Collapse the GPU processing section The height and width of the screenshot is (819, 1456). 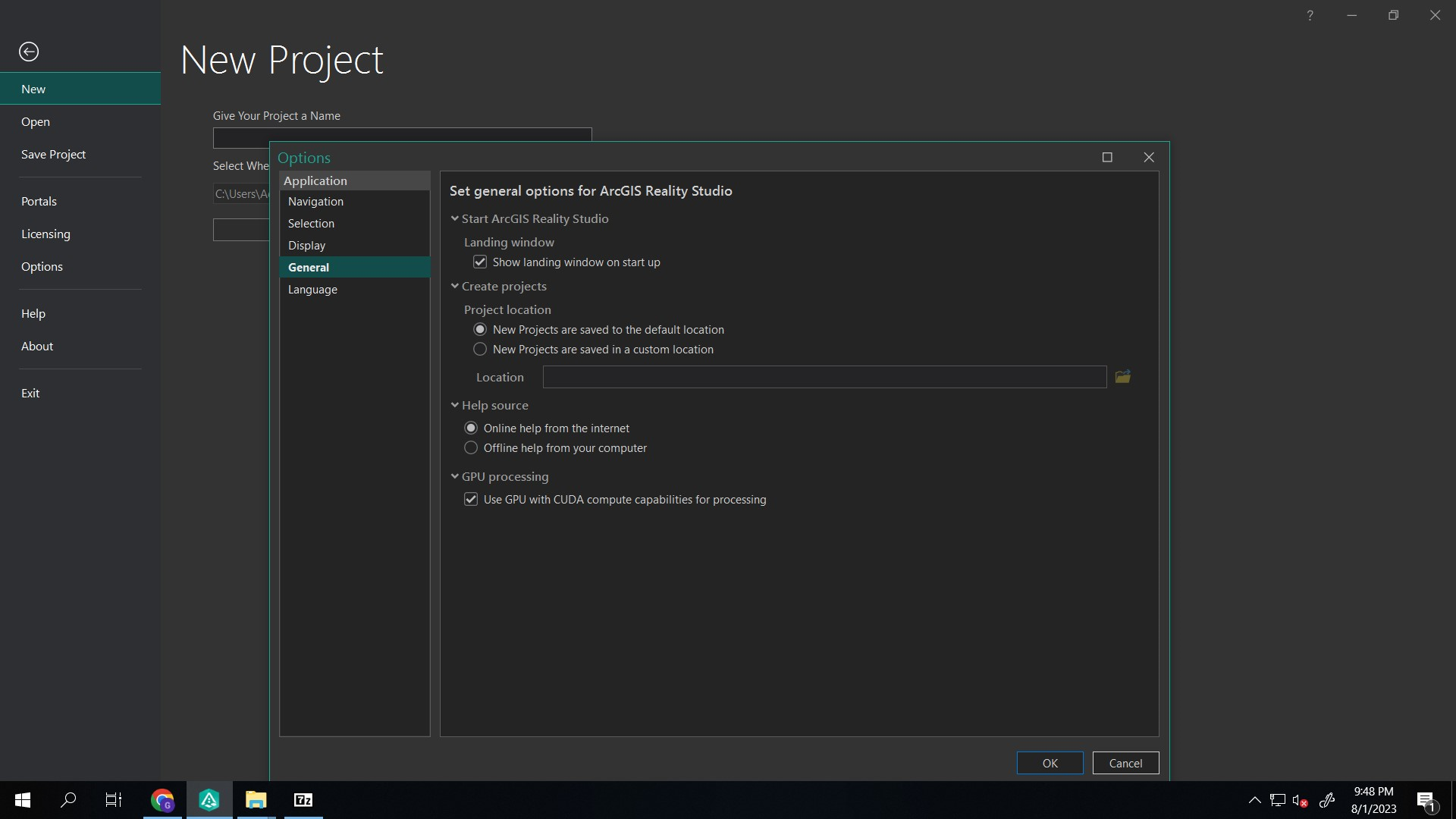455,476
